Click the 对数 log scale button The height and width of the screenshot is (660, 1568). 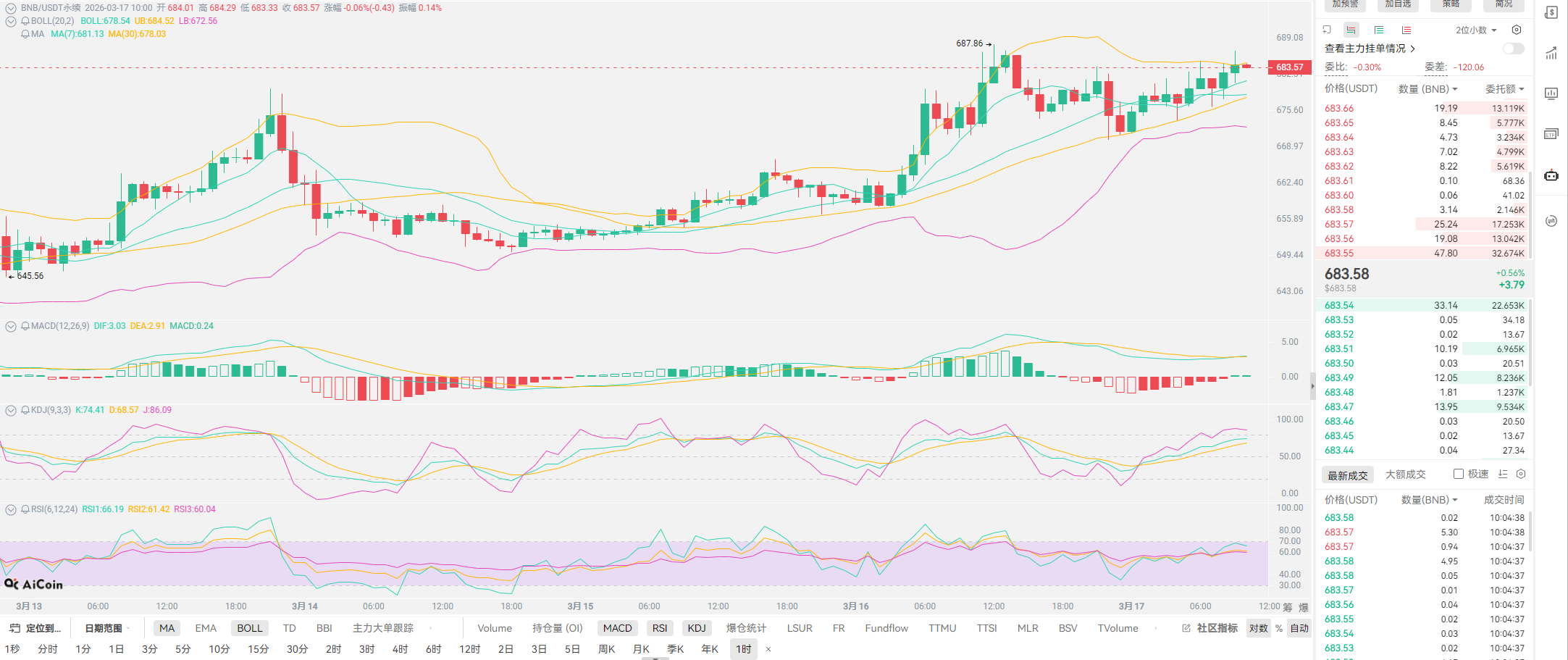(1258, 628)
